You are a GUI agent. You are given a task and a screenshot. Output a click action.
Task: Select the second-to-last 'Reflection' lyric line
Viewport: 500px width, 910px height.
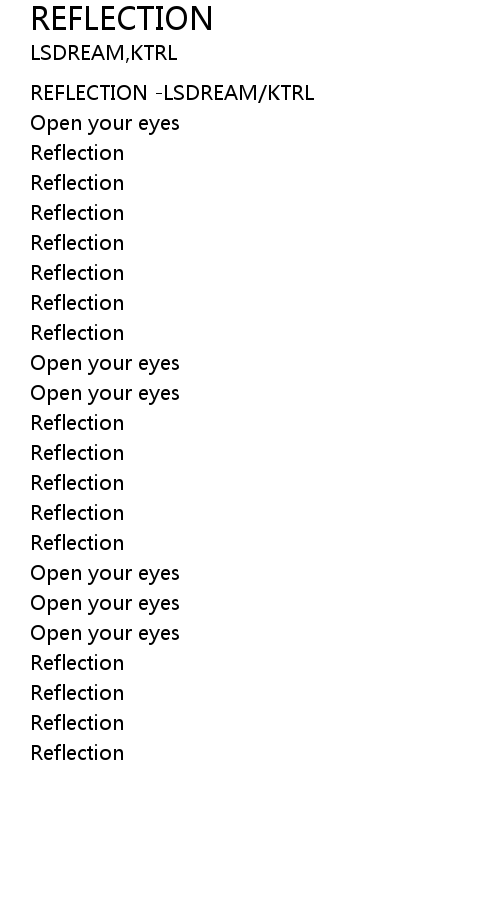coord(77,723)
